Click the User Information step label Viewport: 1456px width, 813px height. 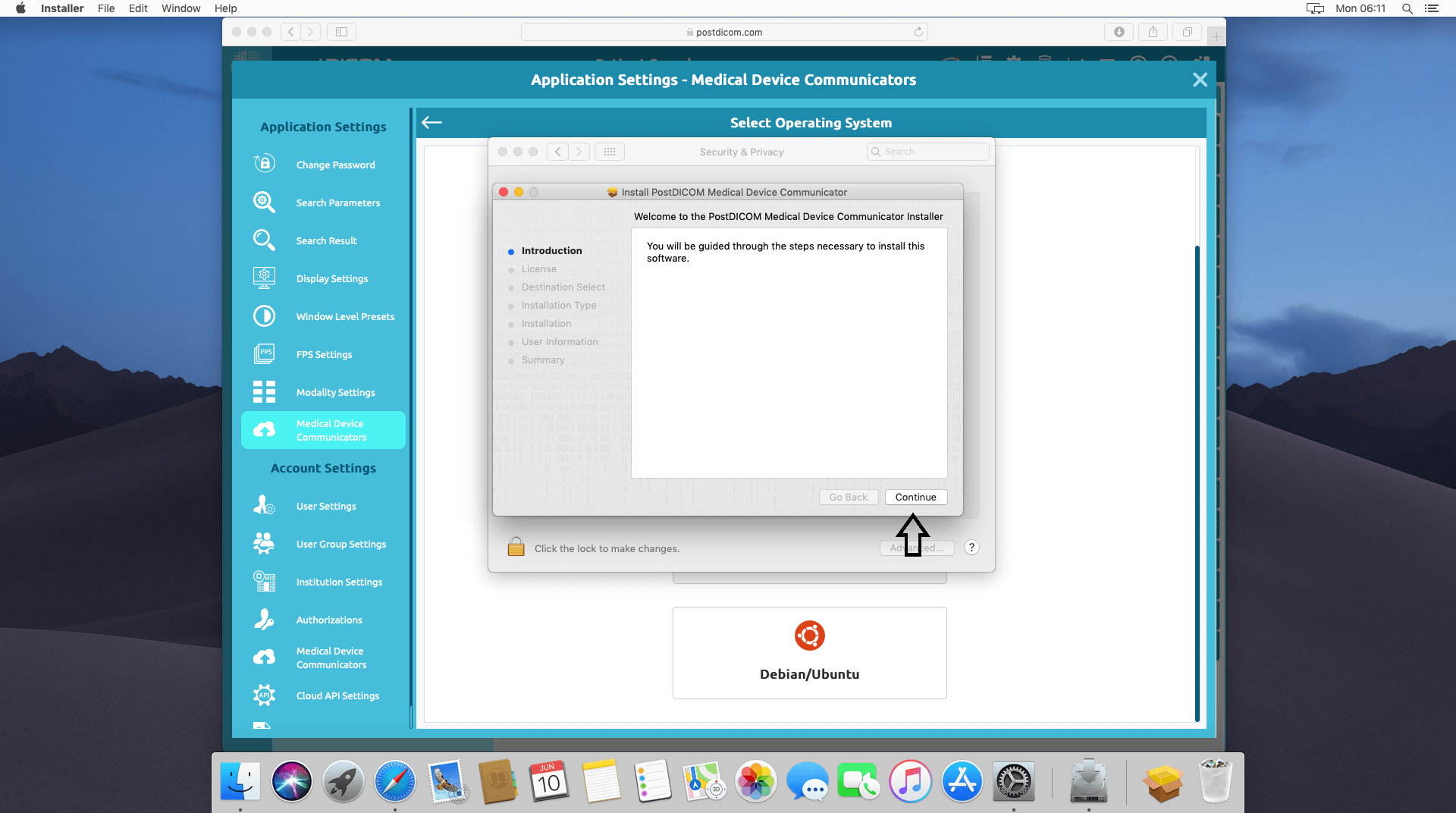tap(560, 342)
